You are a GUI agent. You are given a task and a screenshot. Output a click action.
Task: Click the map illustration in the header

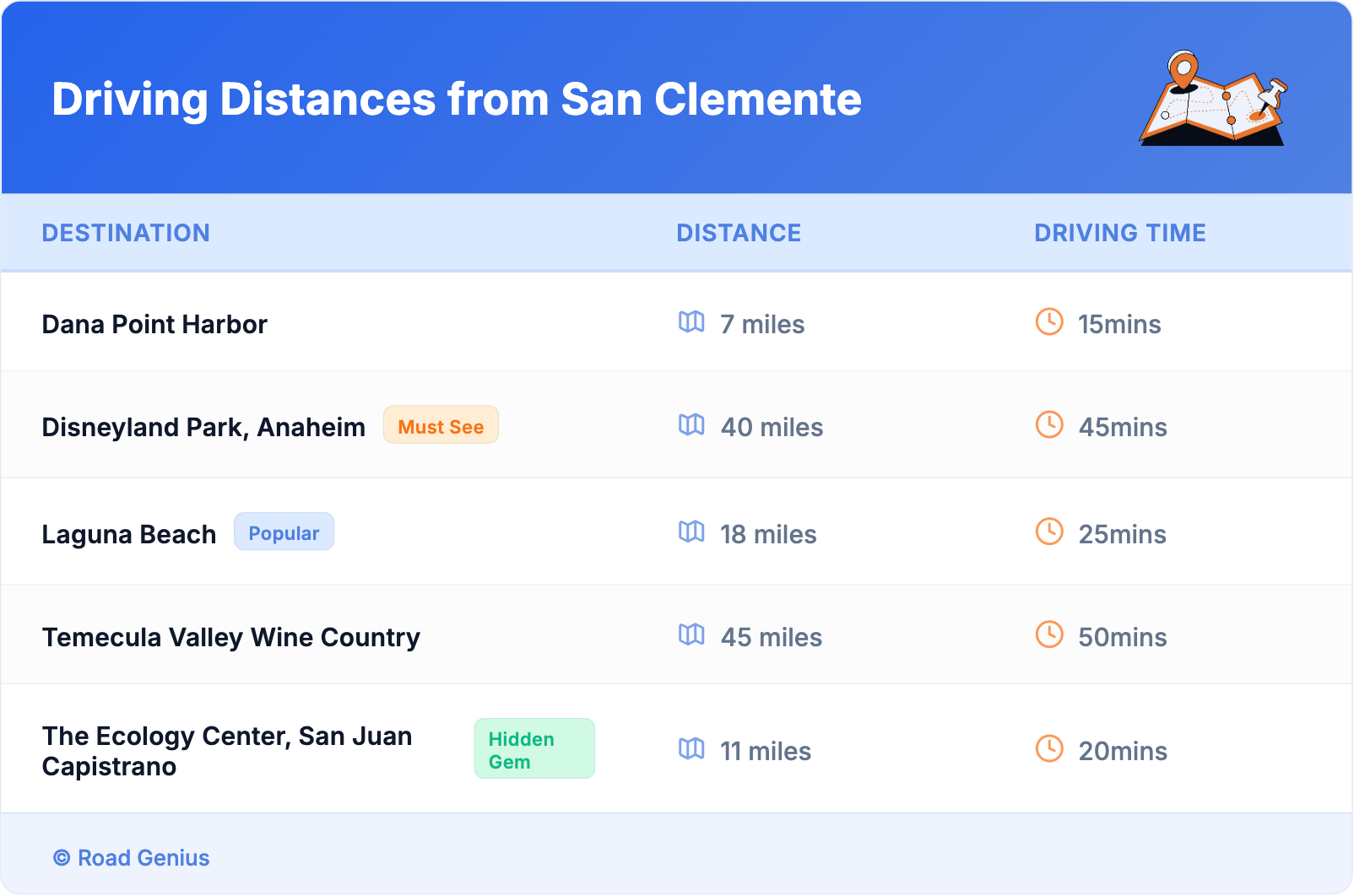coord(1213,99)
